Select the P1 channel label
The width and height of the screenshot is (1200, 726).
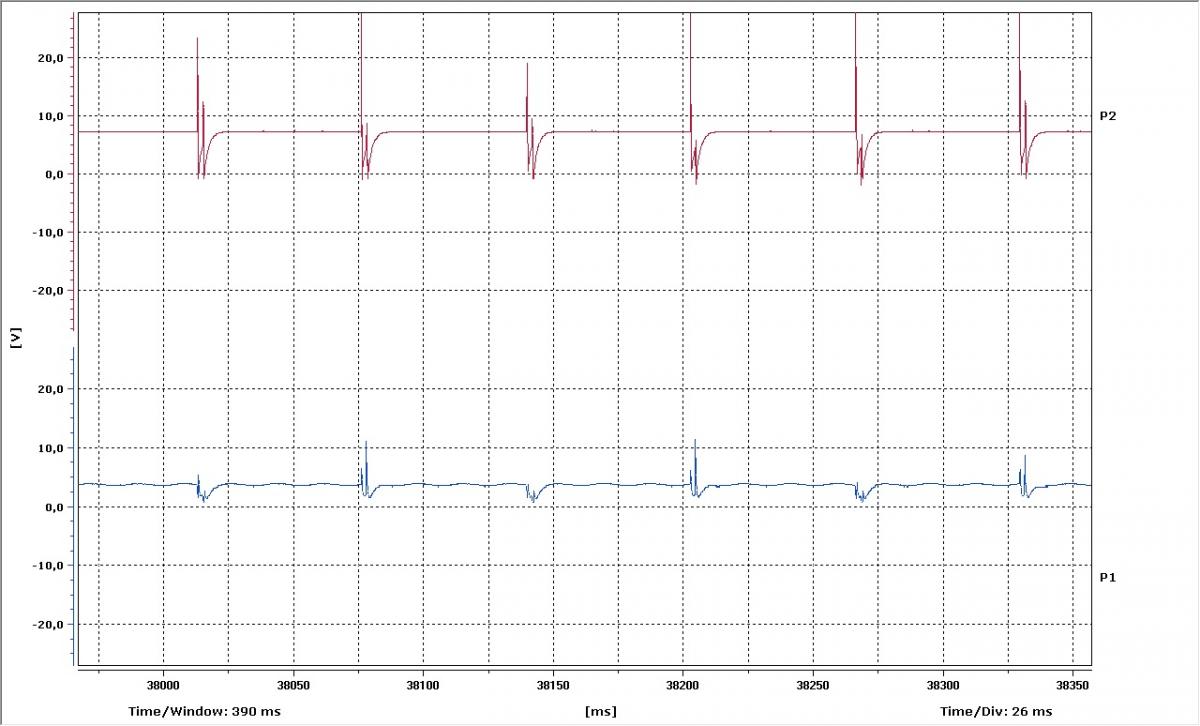click(1108, 577)
